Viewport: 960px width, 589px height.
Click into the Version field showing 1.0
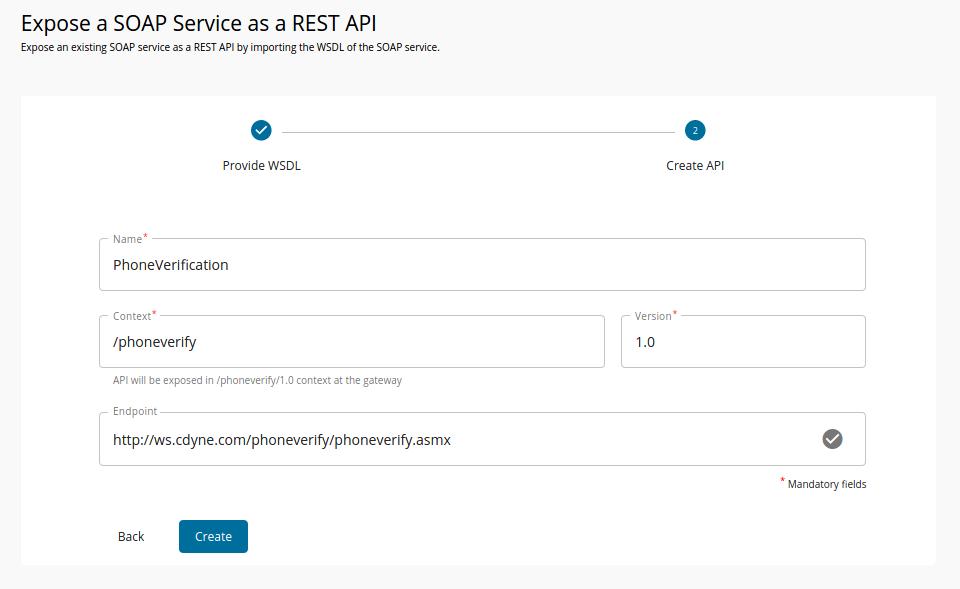742,342
